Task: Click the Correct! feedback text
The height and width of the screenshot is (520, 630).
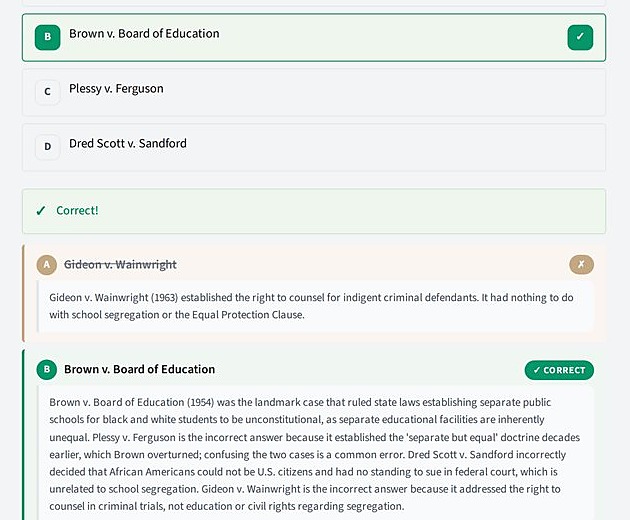Action: pyautogui.click(x=77, y=211)
